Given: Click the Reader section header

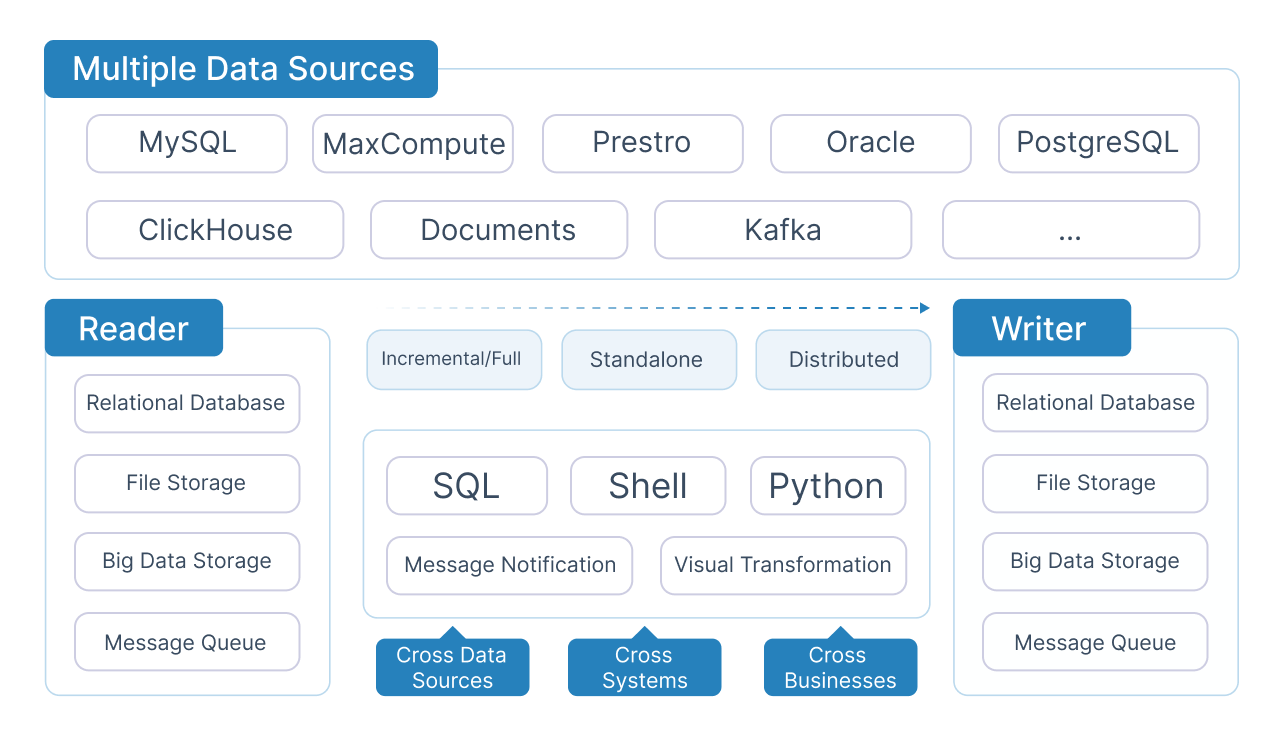Looking at the screenshot, I should coord(134,328).
